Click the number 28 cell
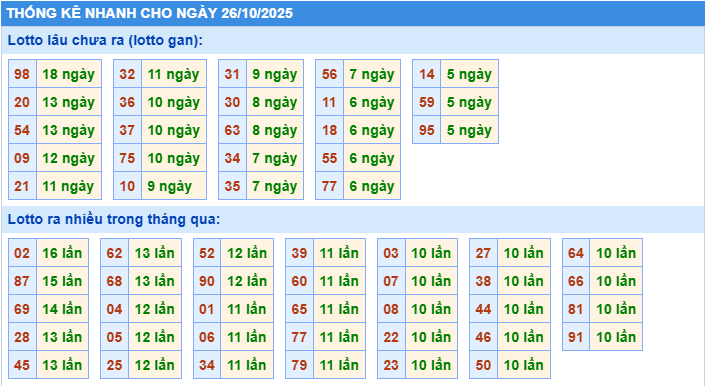Image resolution: width=707 pixels, height=386 pixels. 22,337
